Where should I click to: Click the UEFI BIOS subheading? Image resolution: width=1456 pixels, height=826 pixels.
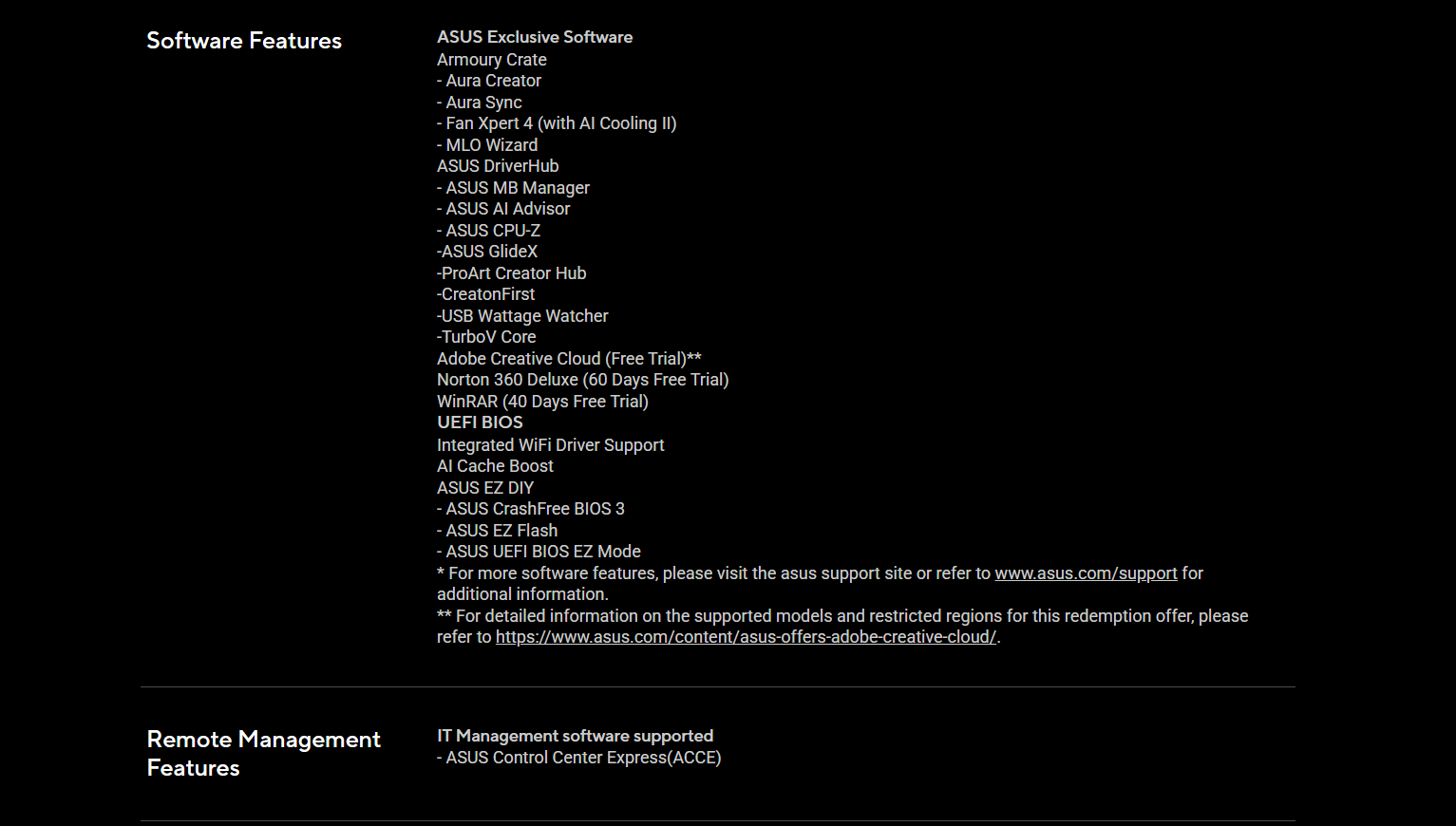tap(480, 422)
